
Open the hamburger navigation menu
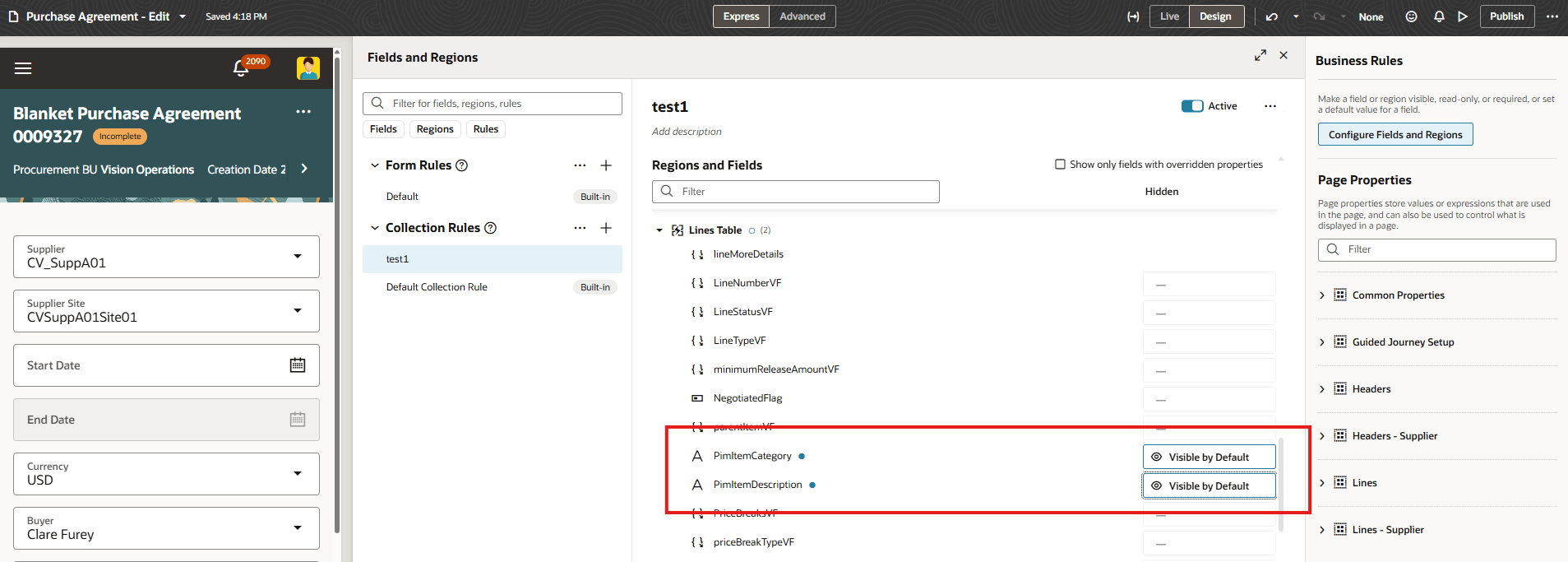[23, 68]
